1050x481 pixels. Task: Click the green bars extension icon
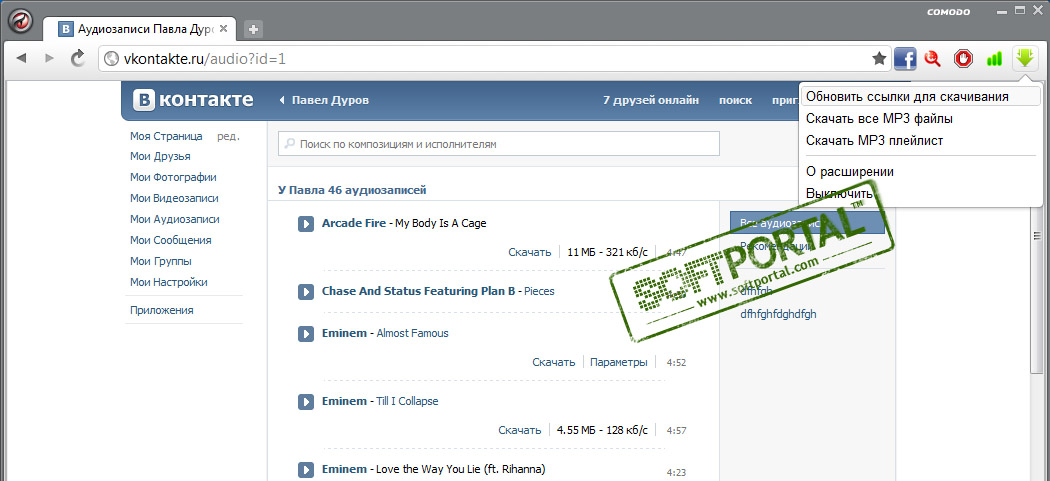tap(994, 59)
